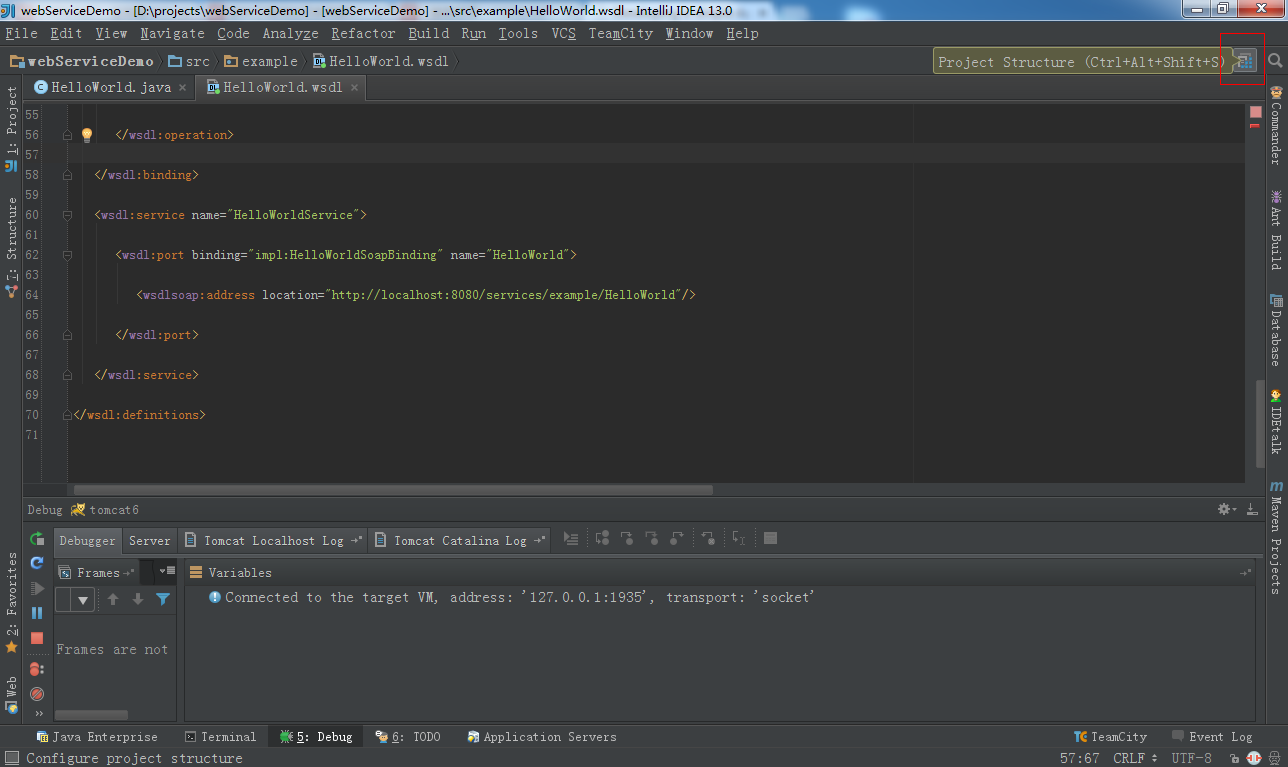Resume program in debugger
1288x767 pixels.
point(37,589)
